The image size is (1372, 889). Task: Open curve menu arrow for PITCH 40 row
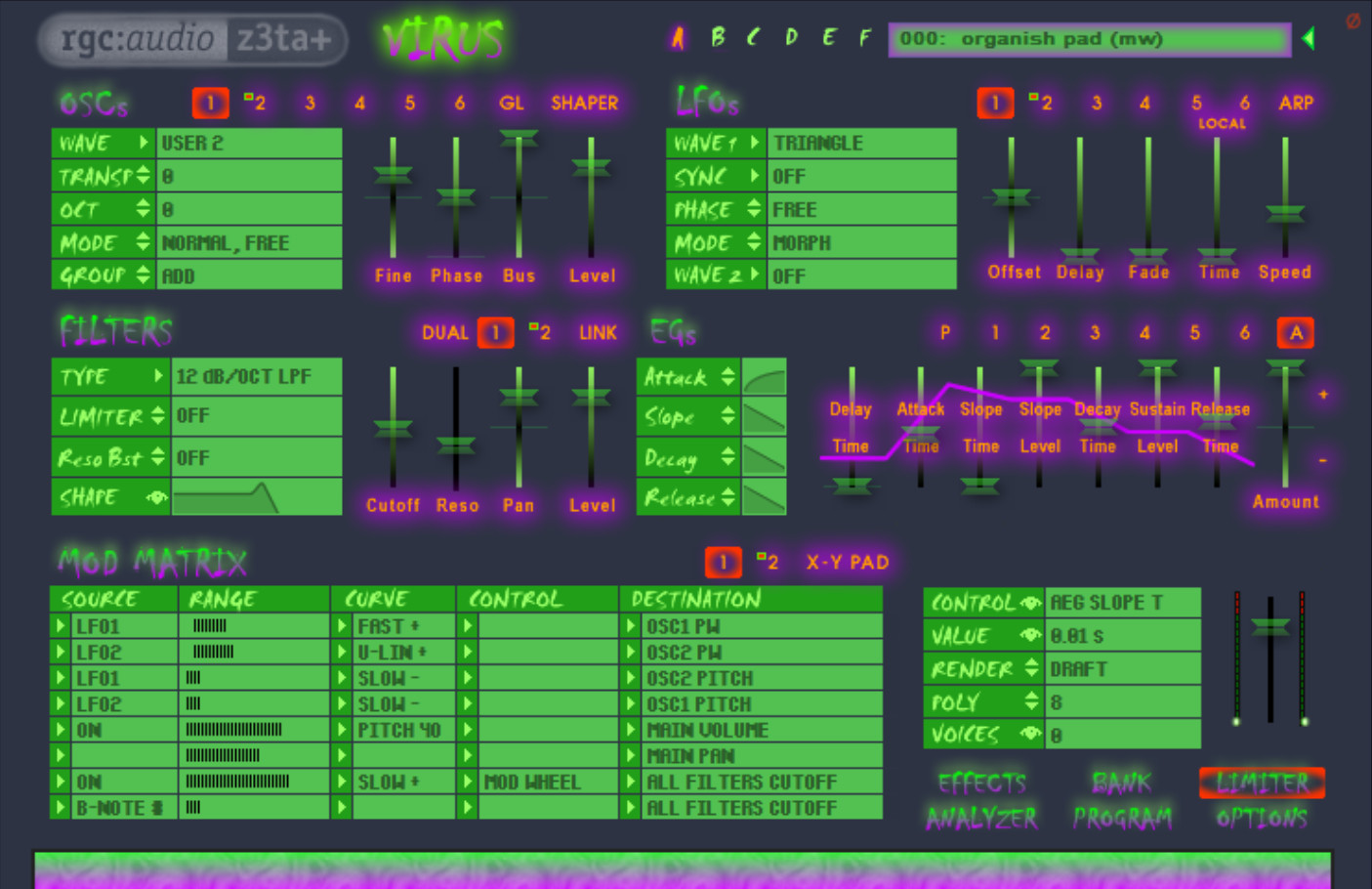(x=342, y=730)
